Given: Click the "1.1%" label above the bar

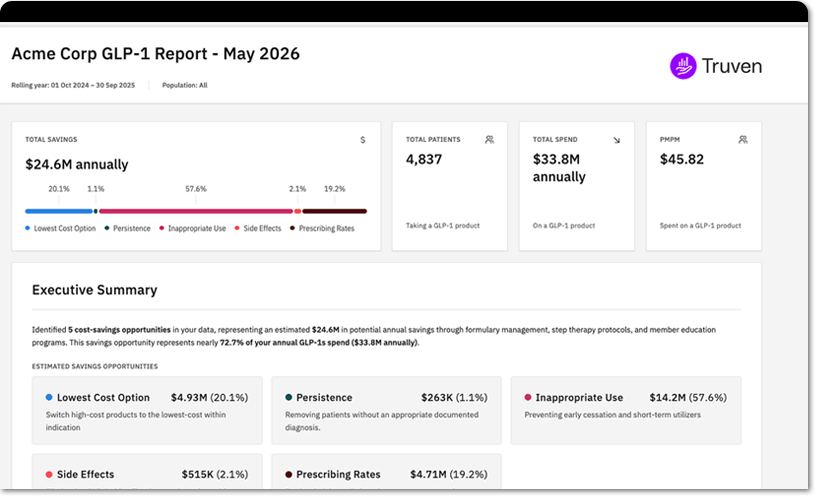Looking at the screenshot, I should pos(96,189).
